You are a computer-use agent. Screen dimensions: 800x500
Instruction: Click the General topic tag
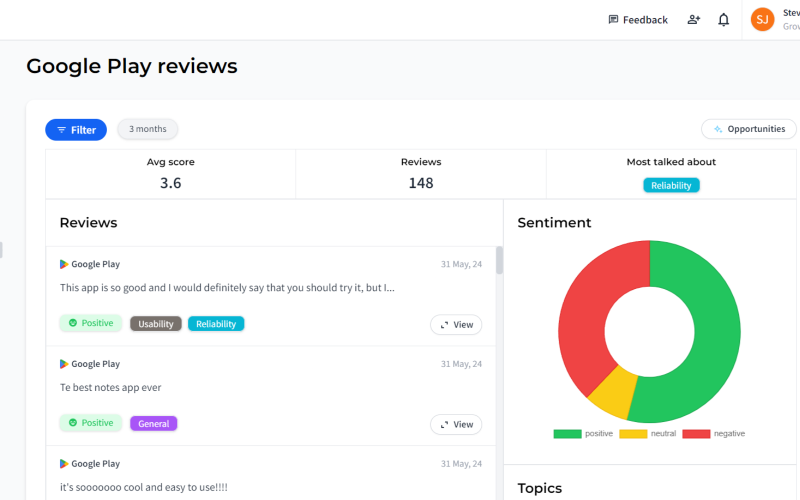click(154, 423)
